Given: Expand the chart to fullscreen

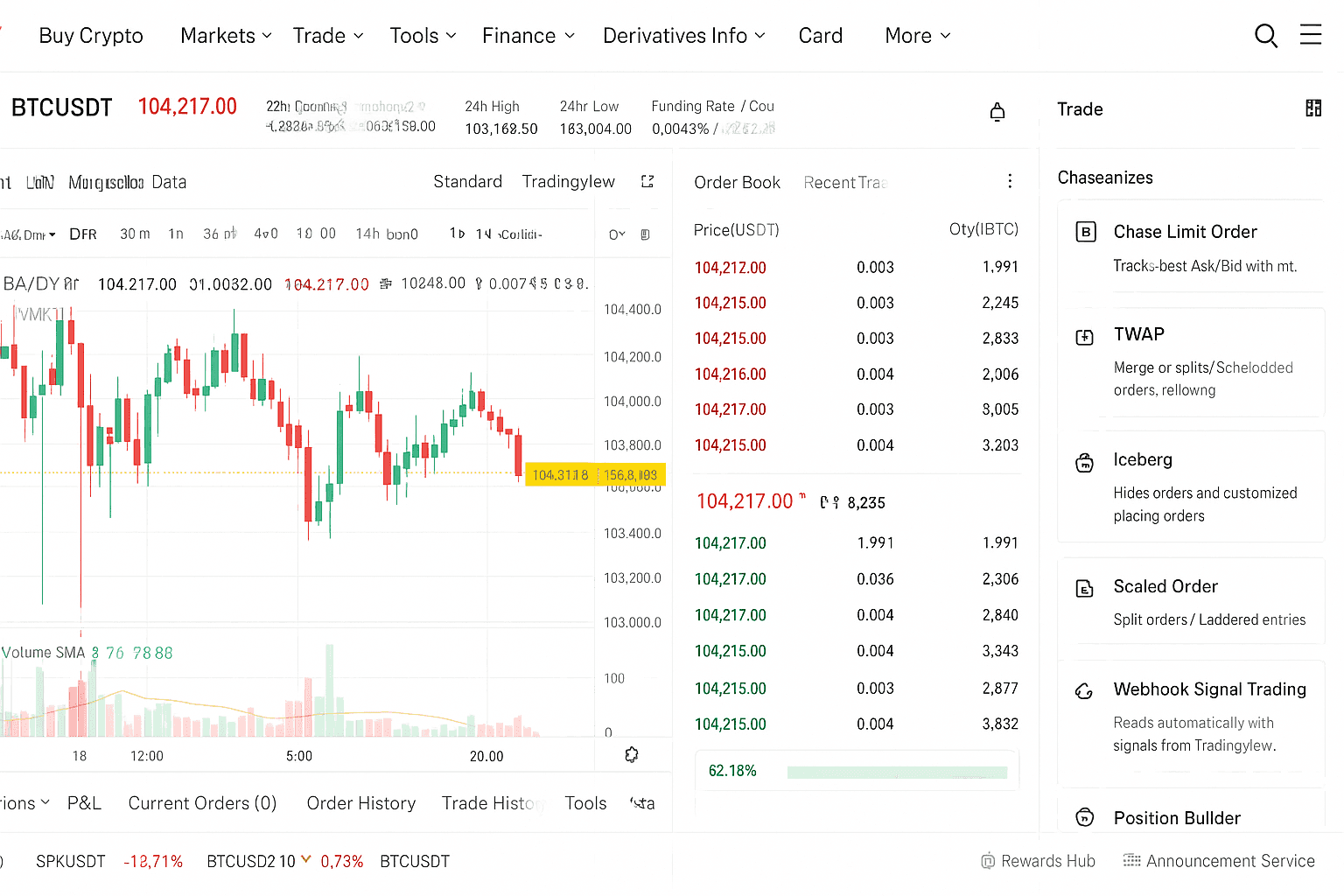Looking at the screenshot, I should point(647,182).
